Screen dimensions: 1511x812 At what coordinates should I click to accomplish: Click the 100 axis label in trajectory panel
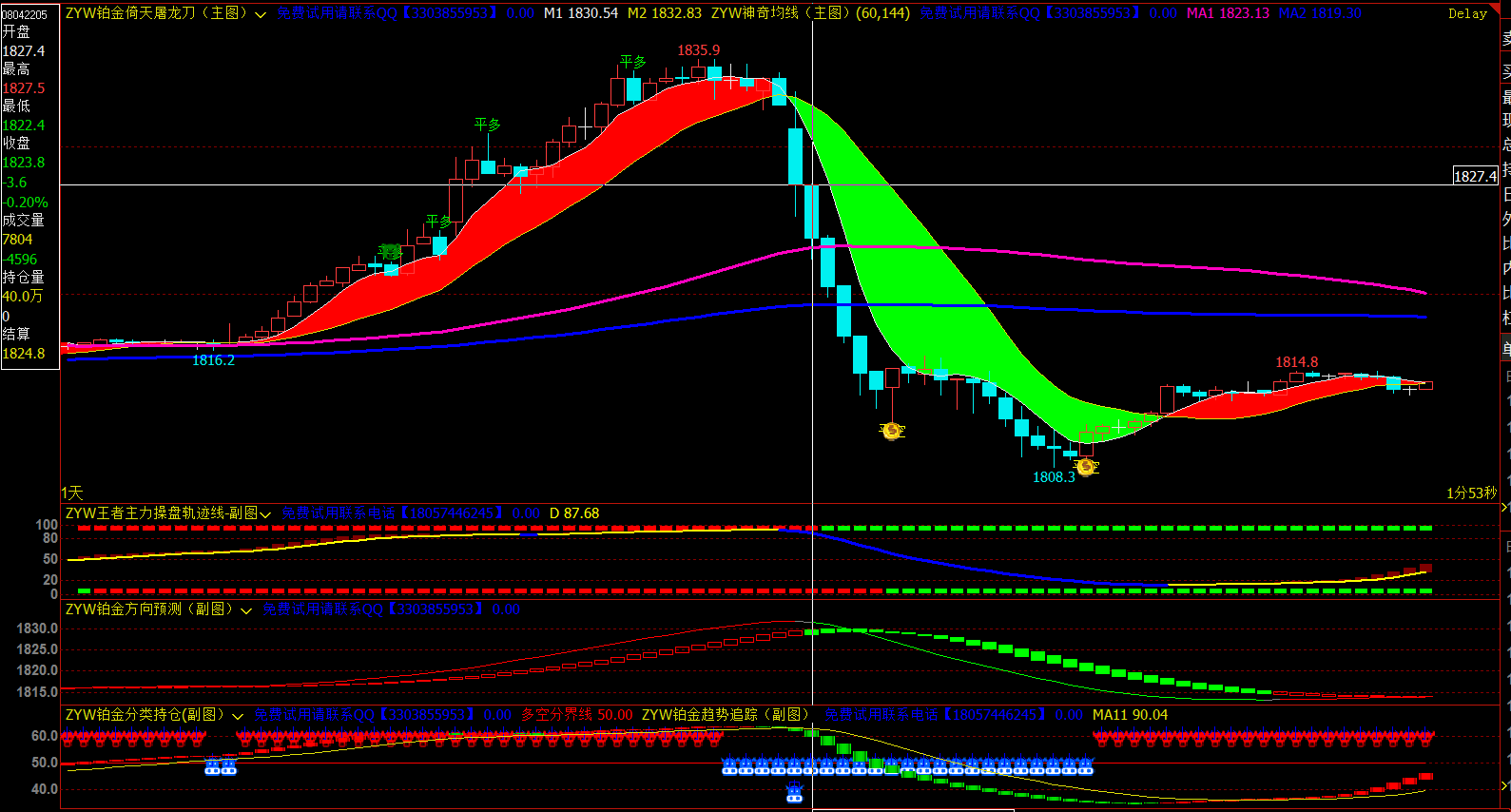(x=47, y=525)
